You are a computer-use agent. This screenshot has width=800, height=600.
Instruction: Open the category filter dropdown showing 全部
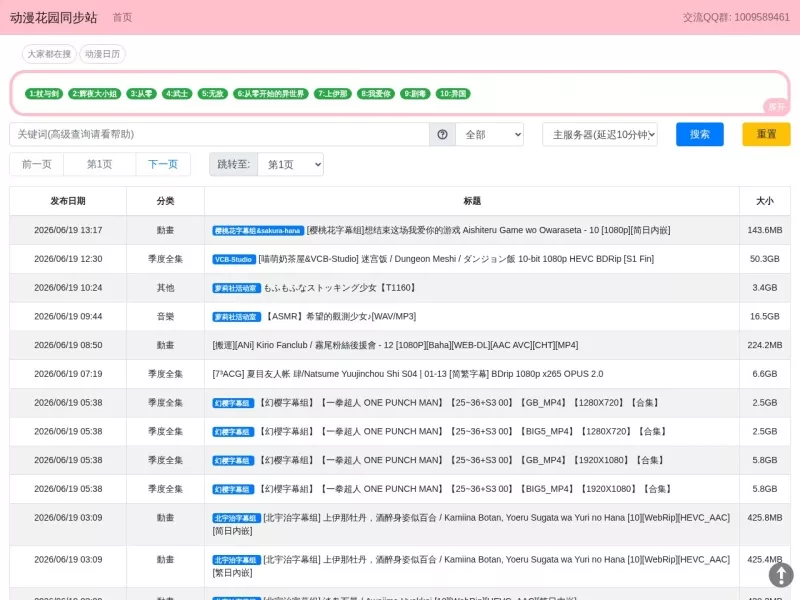pyautogui.click(x=490, y=134)
